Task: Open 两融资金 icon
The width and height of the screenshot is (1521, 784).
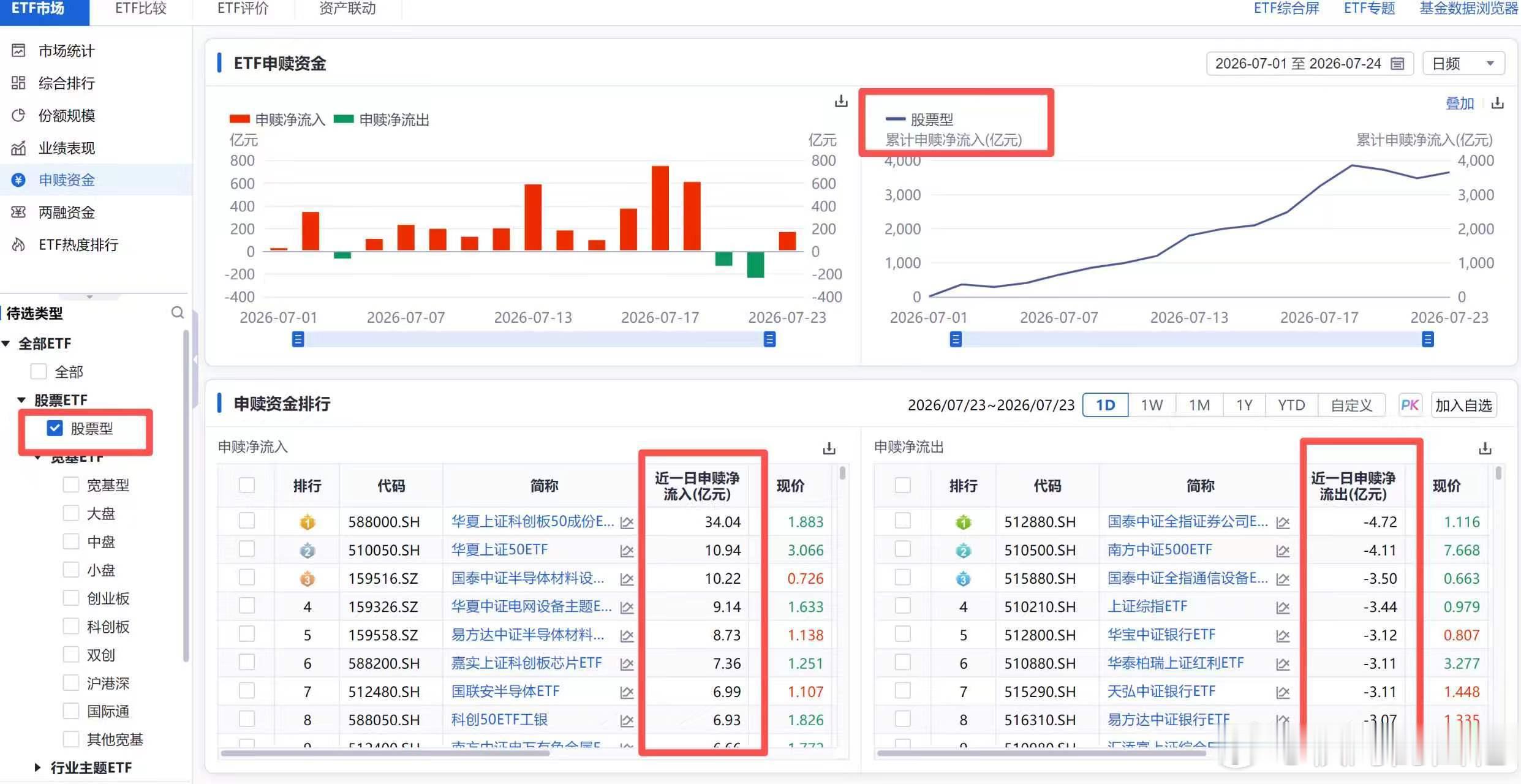Action: (x=18, y=212)
